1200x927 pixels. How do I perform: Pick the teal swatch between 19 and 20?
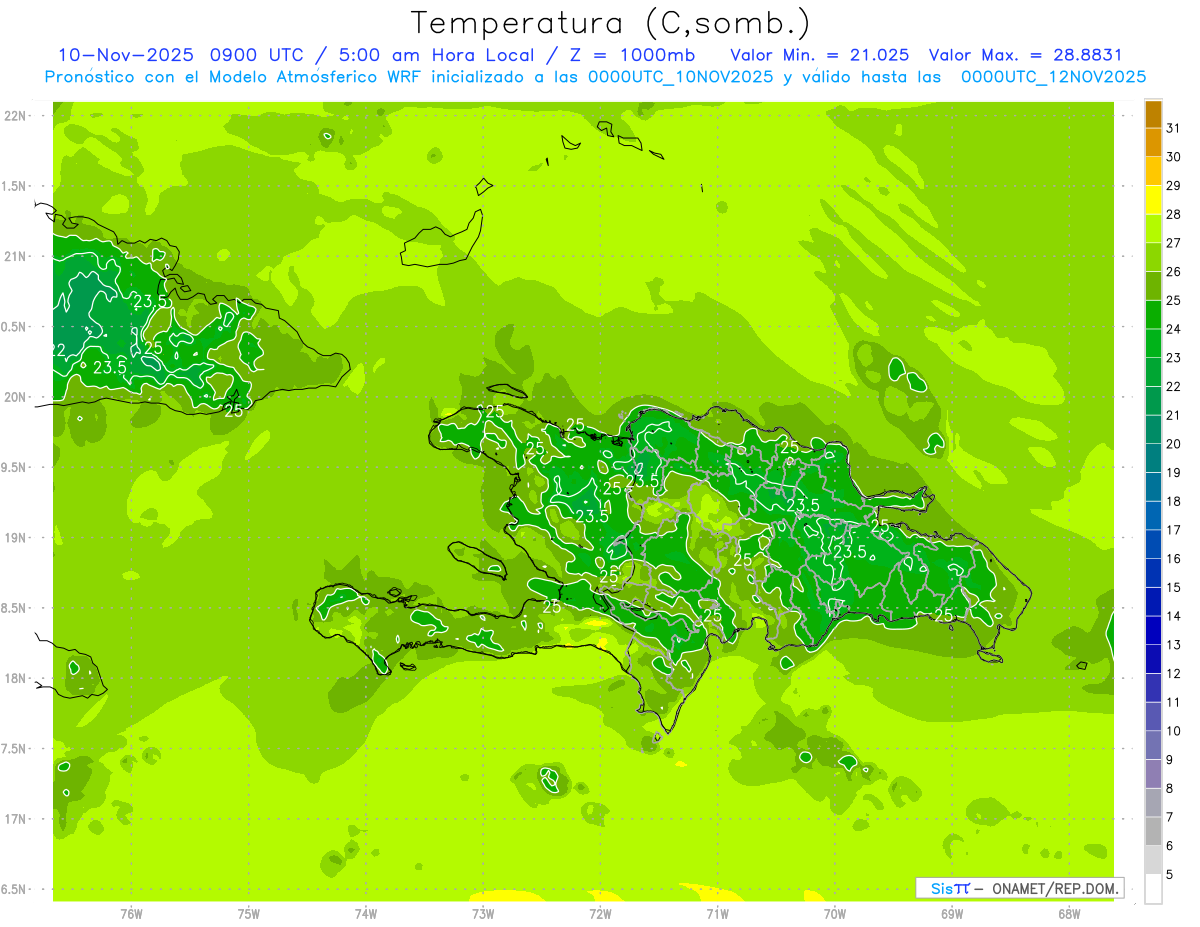1153,458
